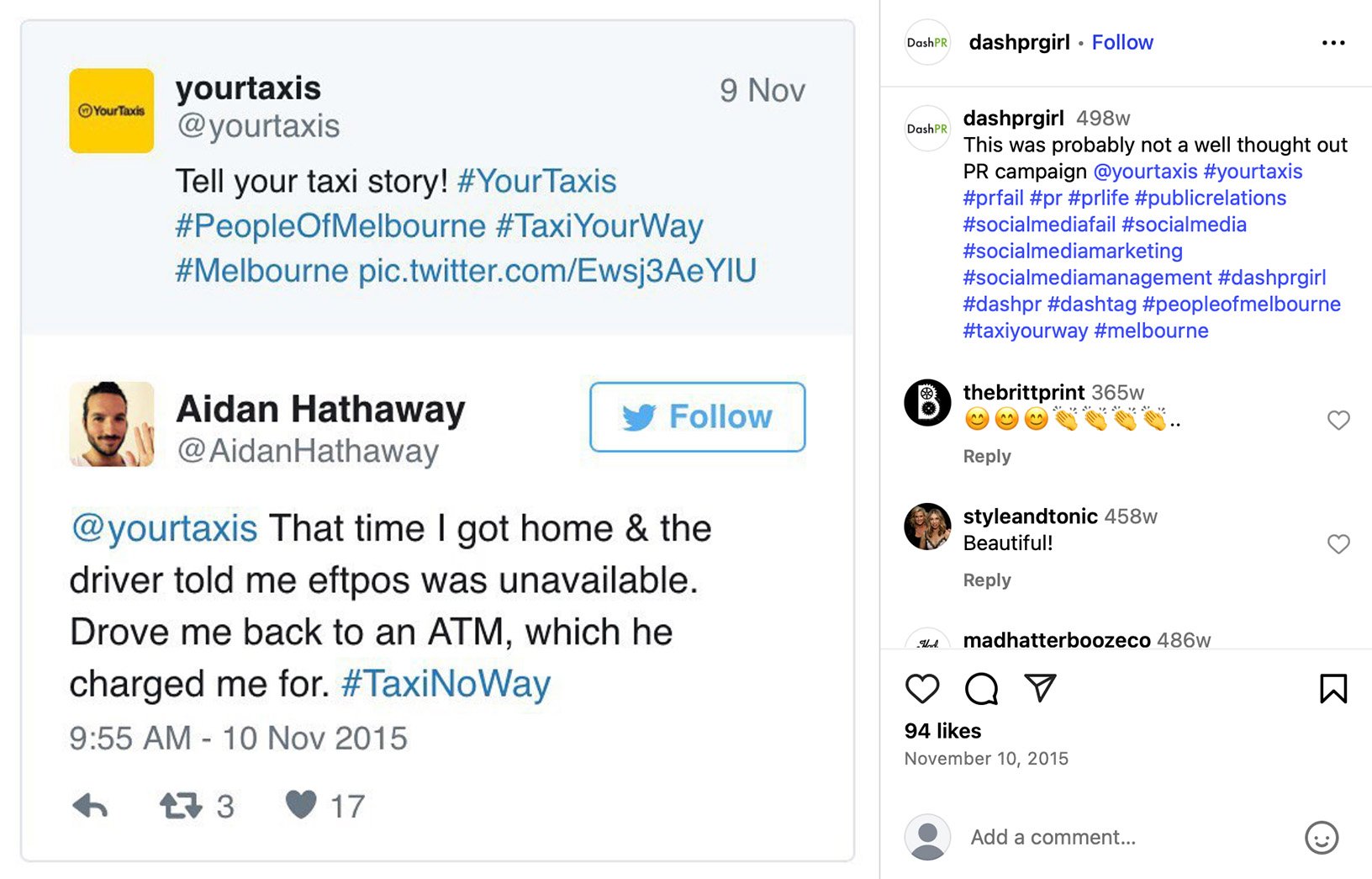Click Reply under thebrittprint's comment
Image resolution: width=1372 pixels, height=879 pixels.
[986, 456]
